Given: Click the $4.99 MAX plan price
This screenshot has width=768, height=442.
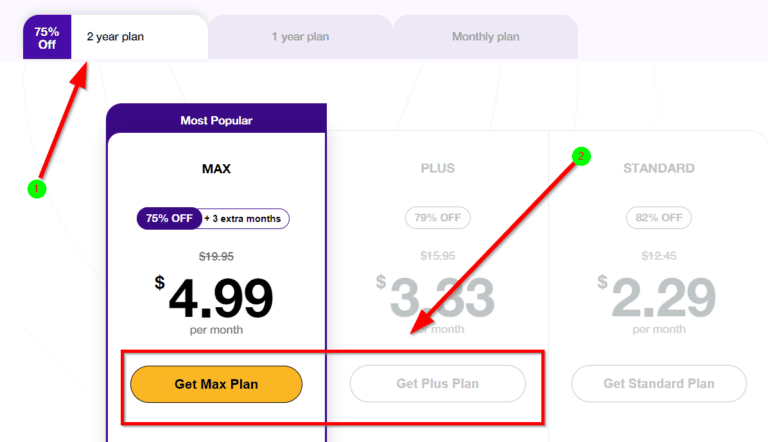Looking at the screenshot, I should tap(216, 297).
